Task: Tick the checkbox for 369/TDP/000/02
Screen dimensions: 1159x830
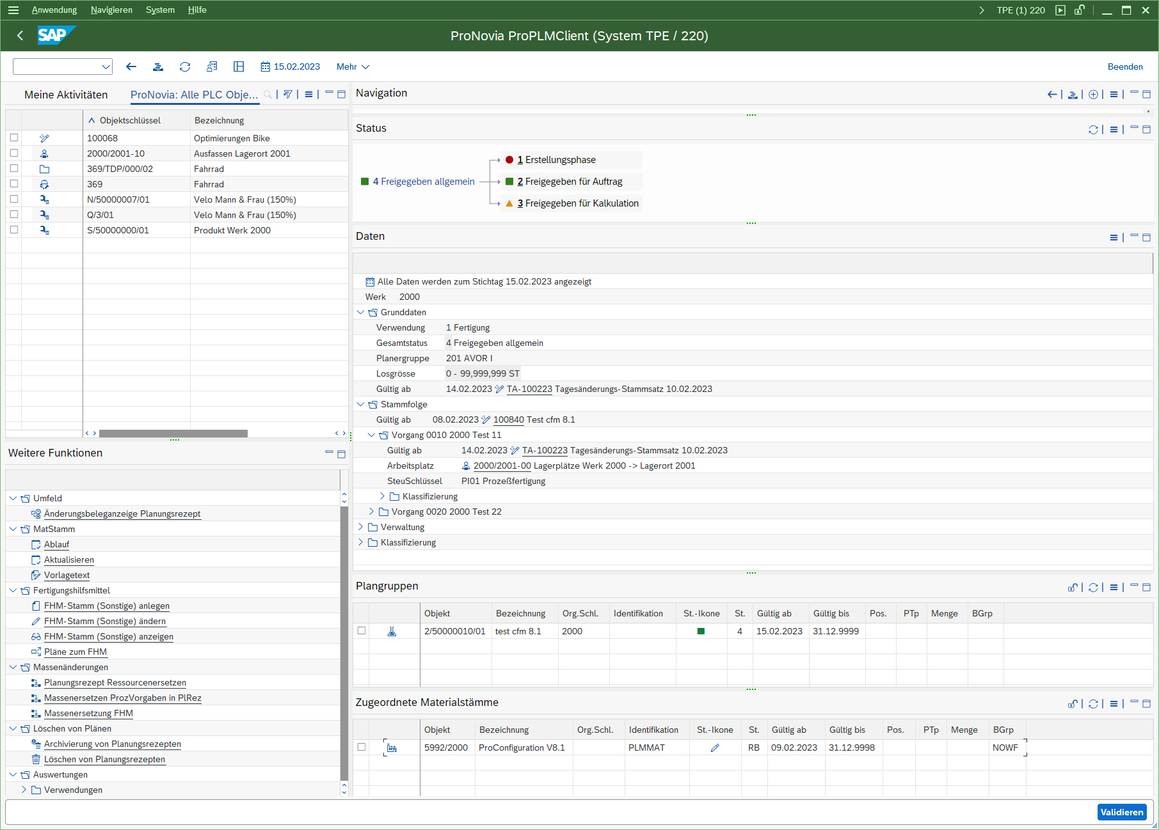Action: [14, 169]
